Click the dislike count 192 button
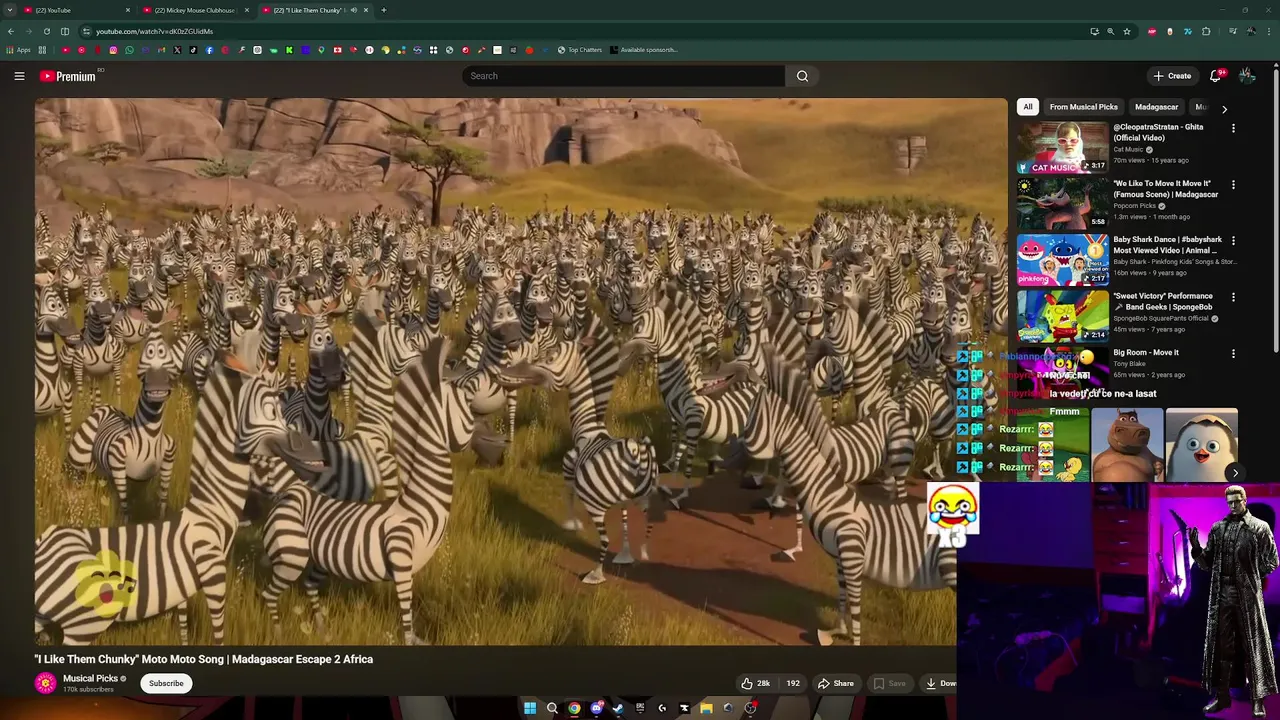The width and height of the screenshot is (1280, 720). (792, 683)
